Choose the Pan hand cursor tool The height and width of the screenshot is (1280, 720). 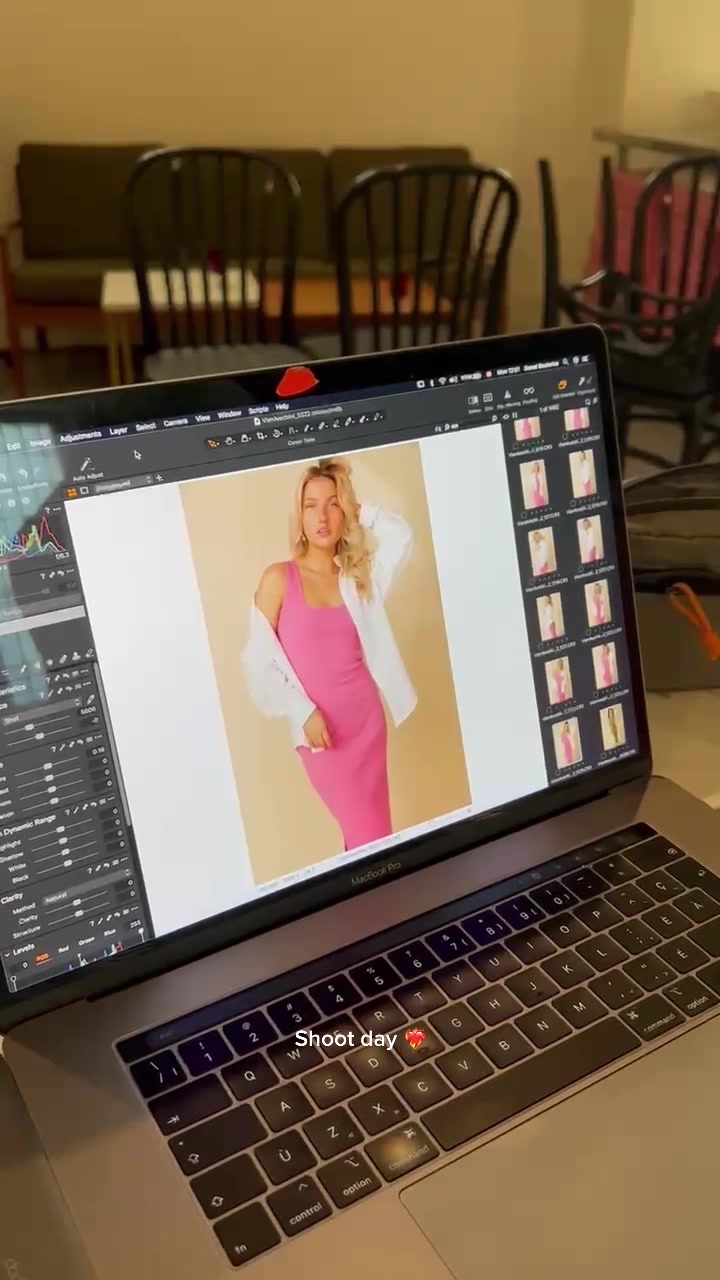[230, 440]
